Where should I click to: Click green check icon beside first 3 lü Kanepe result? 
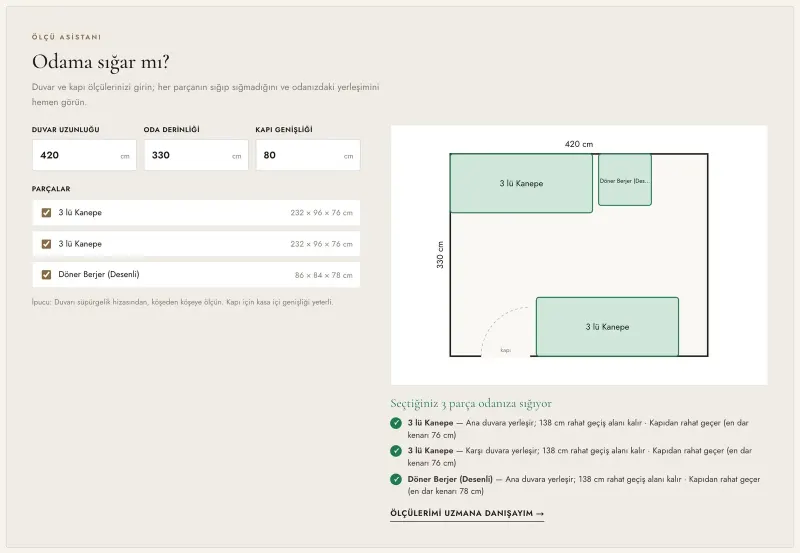point(396,423)
